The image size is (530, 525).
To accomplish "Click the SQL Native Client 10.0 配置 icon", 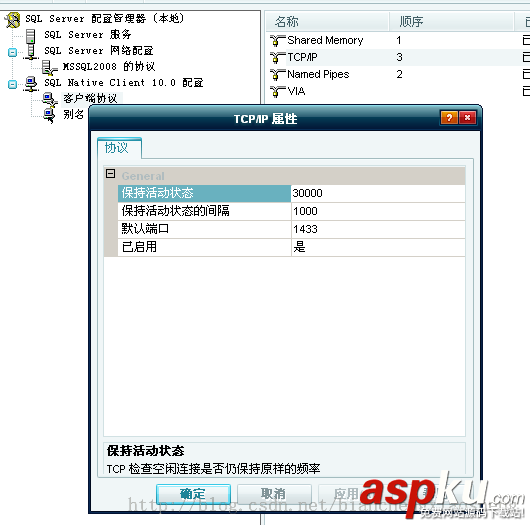I will click(x=31, y=83).
